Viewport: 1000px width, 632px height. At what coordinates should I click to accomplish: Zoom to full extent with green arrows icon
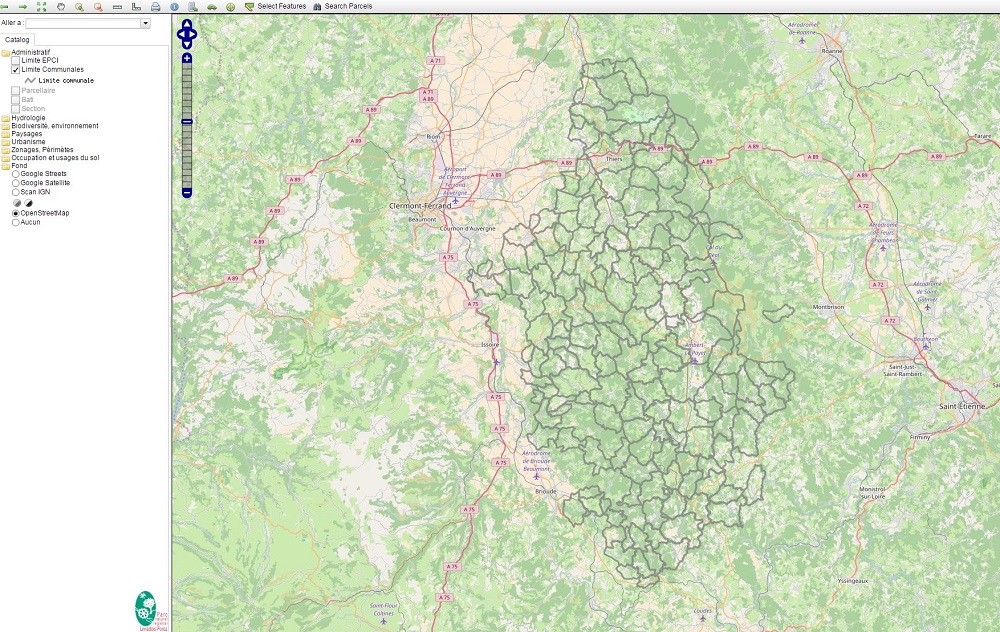pos(41,6)
